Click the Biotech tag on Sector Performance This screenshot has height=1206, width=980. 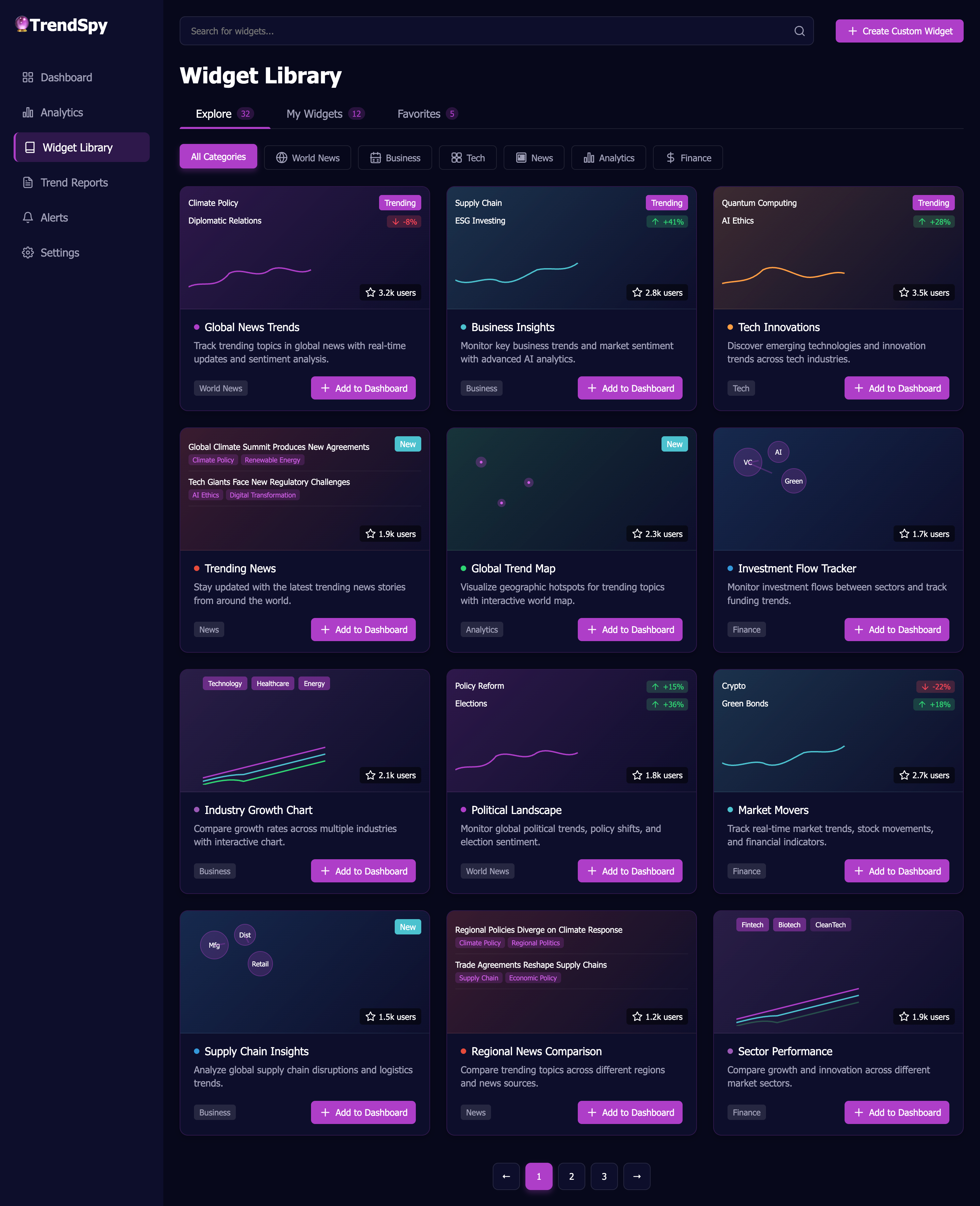(789, 924)
